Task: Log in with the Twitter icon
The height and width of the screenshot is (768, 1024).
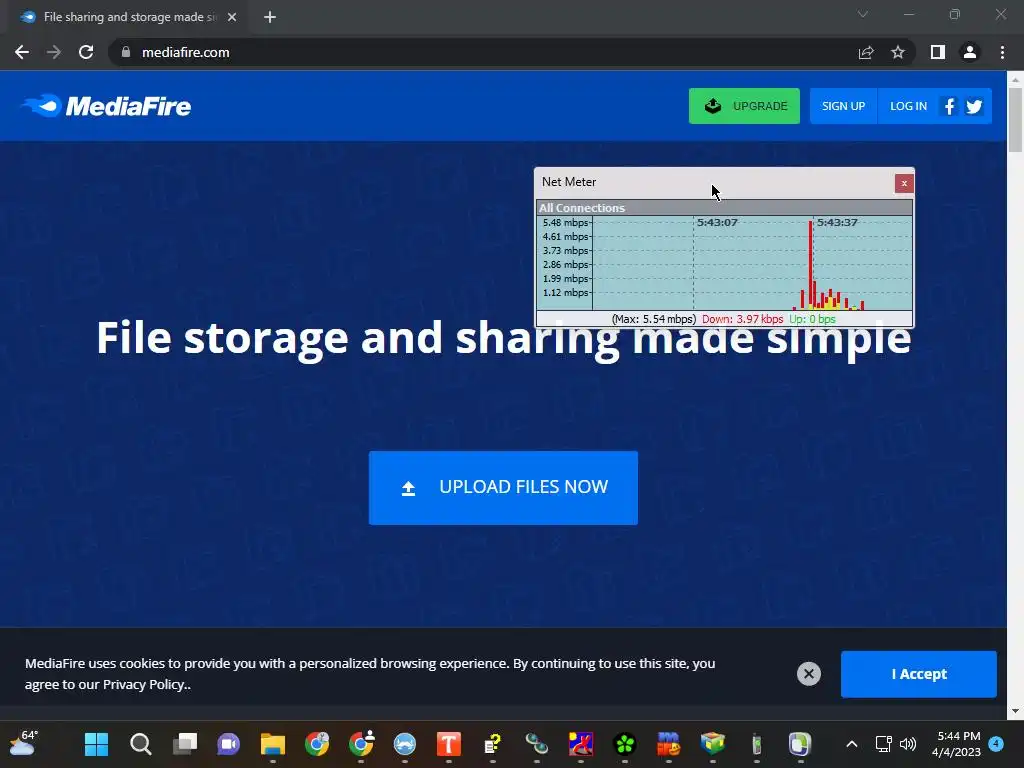Action: click(x=974, y=106)
